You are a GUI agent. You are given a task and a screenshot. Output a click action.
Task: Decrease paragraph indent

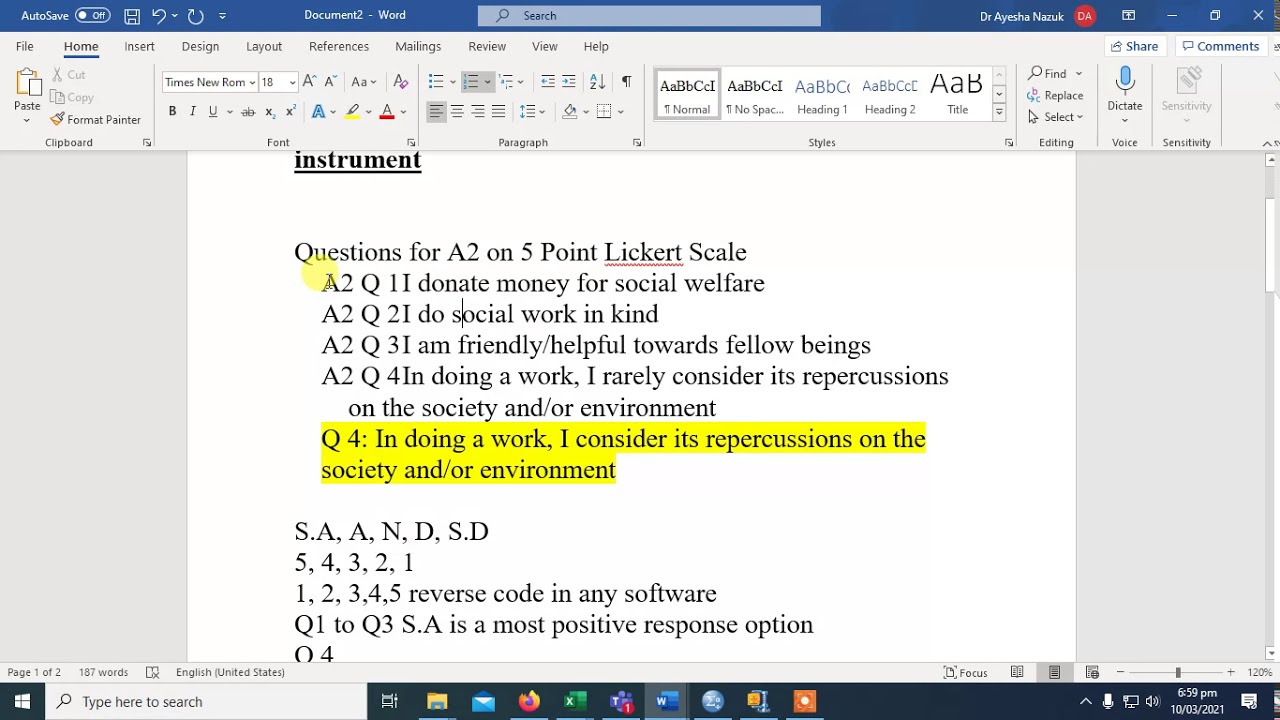click(x=548, y=82)
